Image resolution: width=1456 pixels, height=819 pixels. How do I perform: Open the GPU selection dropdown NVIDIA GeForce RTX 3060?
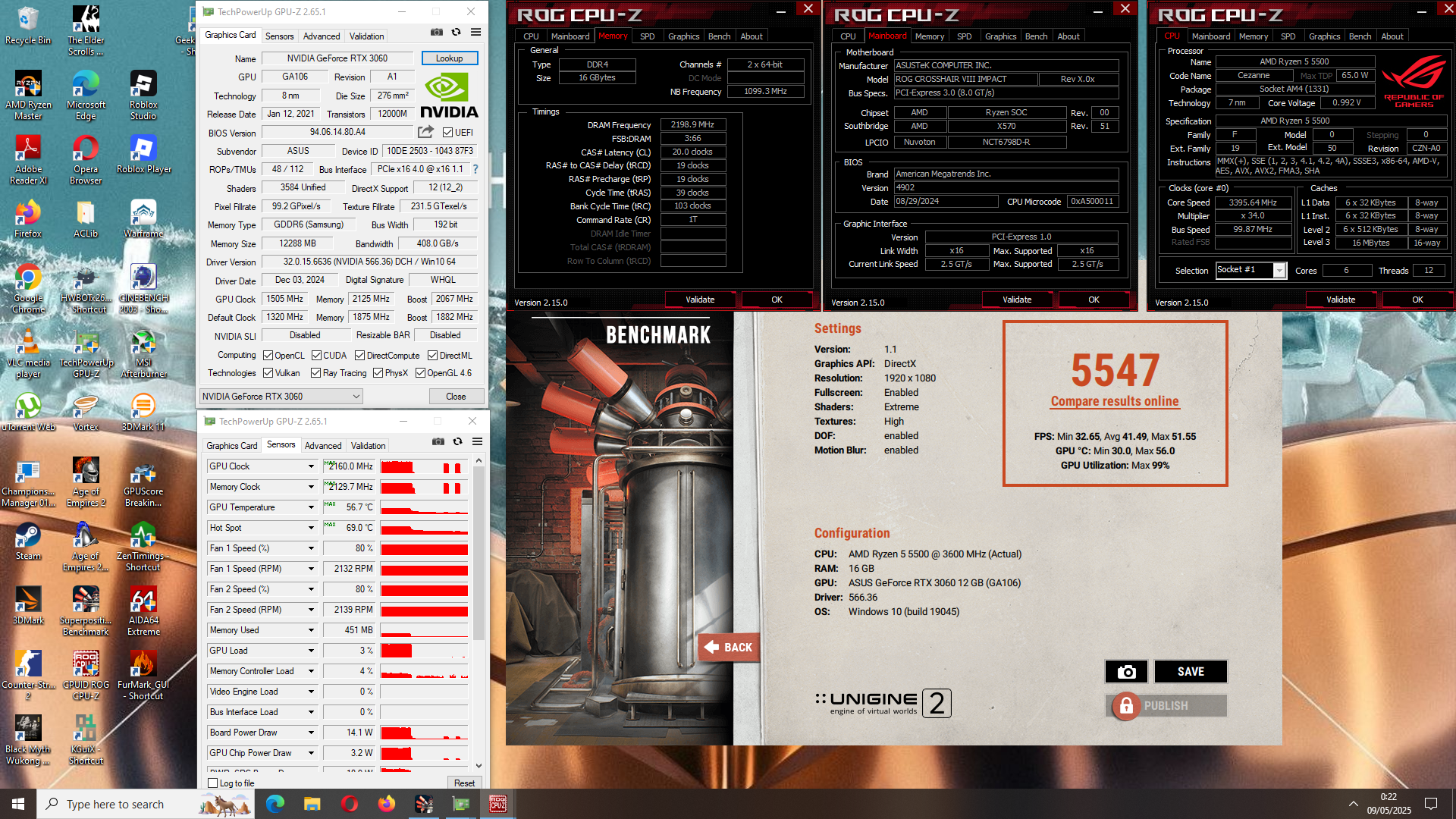(x=281, y=396)
